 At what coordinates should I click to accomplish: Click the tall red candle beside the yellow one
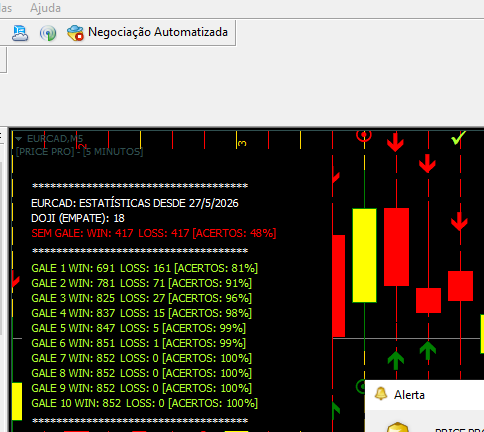[x=396, y=247]
